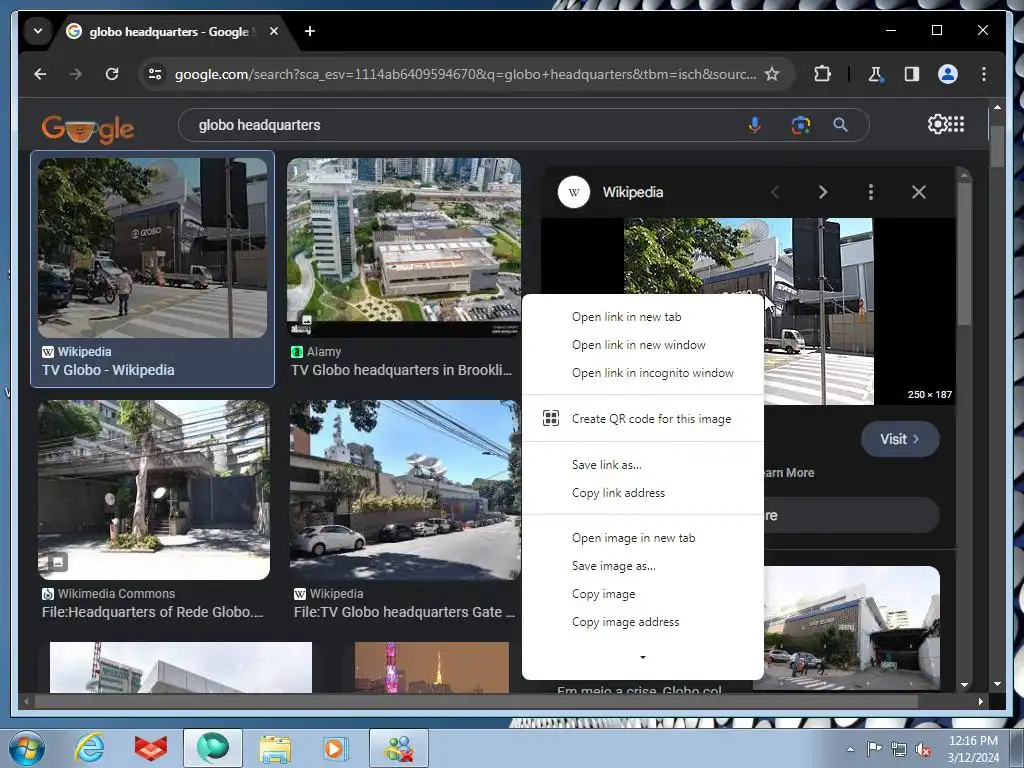Reload the current page
Viewport: 1024px width, 768px height.
[x=112, y=74]
